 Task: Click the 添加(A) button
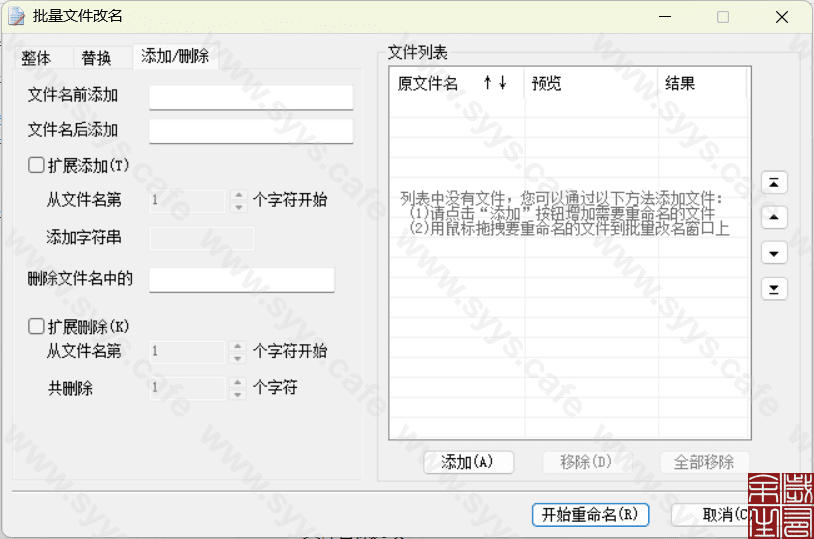click(x=468, y=462)
